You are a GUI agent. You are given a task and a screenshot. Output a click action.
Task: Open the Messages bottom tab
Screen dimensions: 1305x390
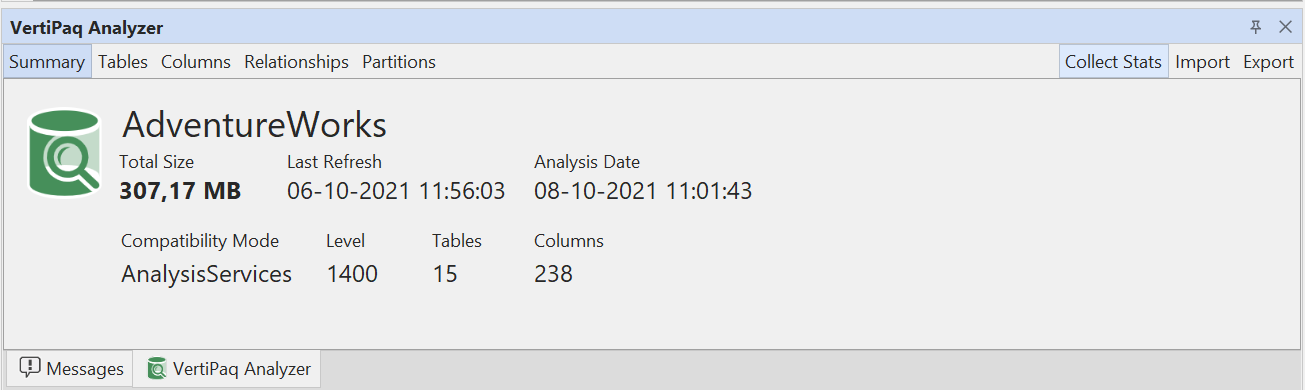click(x=70, y=369)
